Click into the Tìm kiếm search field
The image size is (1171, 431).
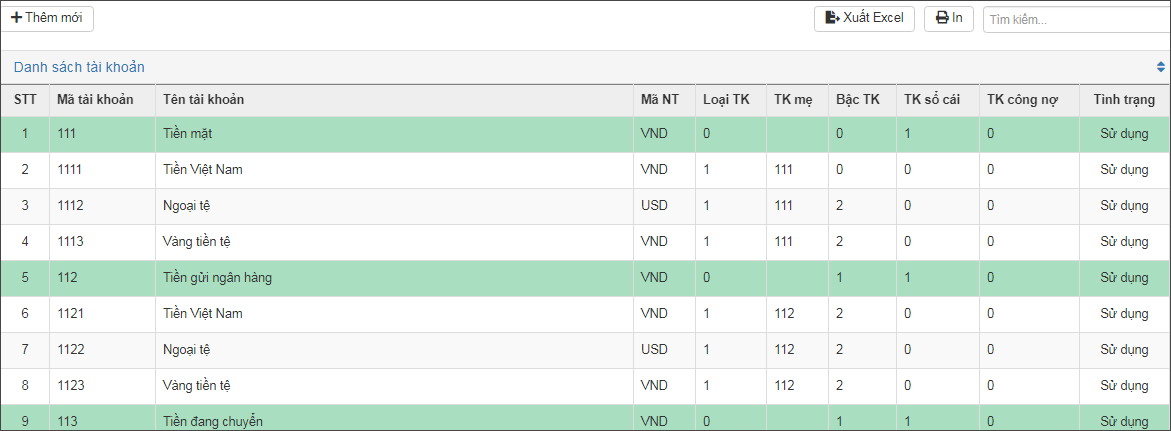point(1077,20)
